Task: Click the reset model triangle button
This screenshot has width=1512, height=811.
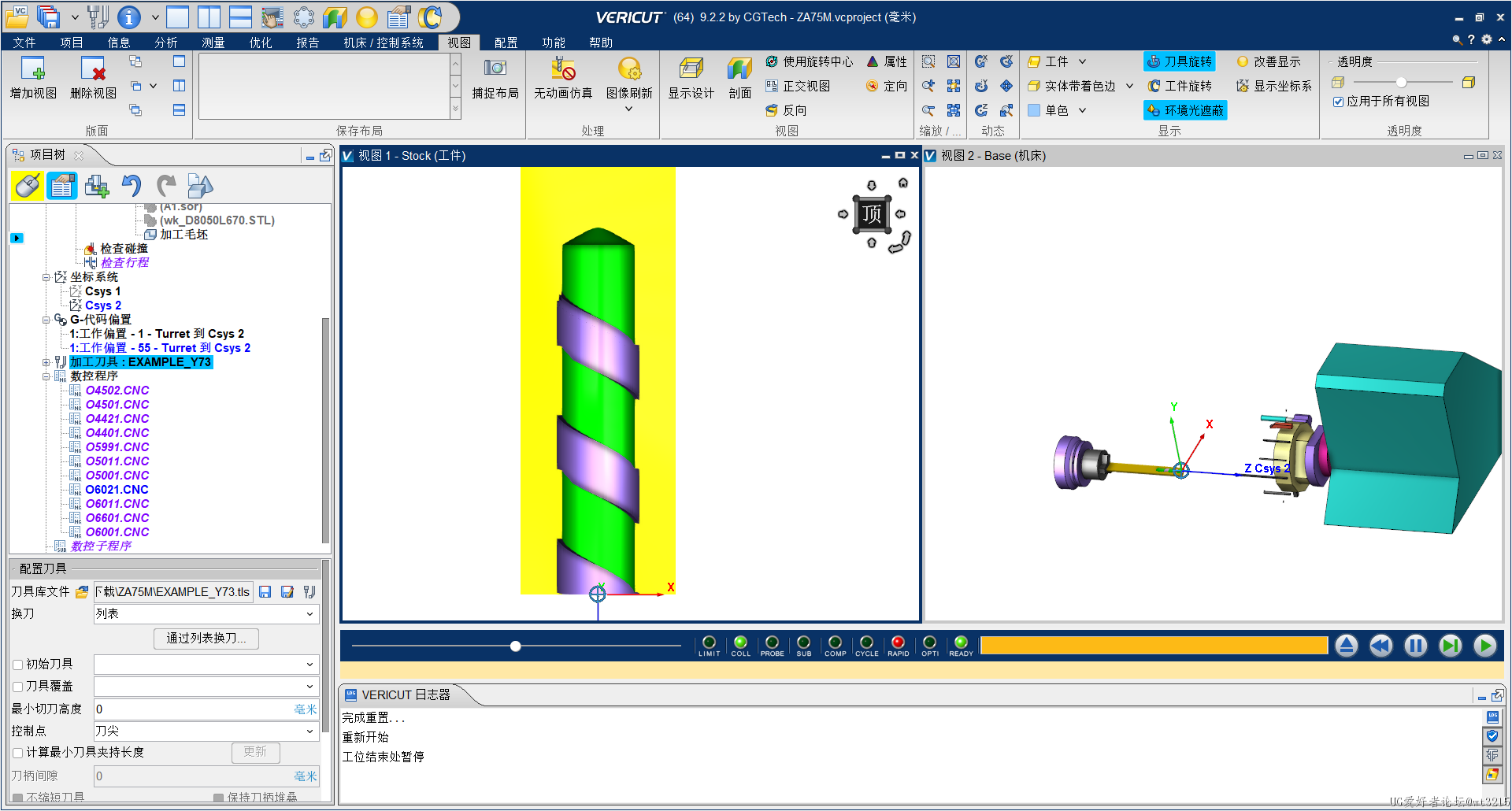Action: point(1347,646)
